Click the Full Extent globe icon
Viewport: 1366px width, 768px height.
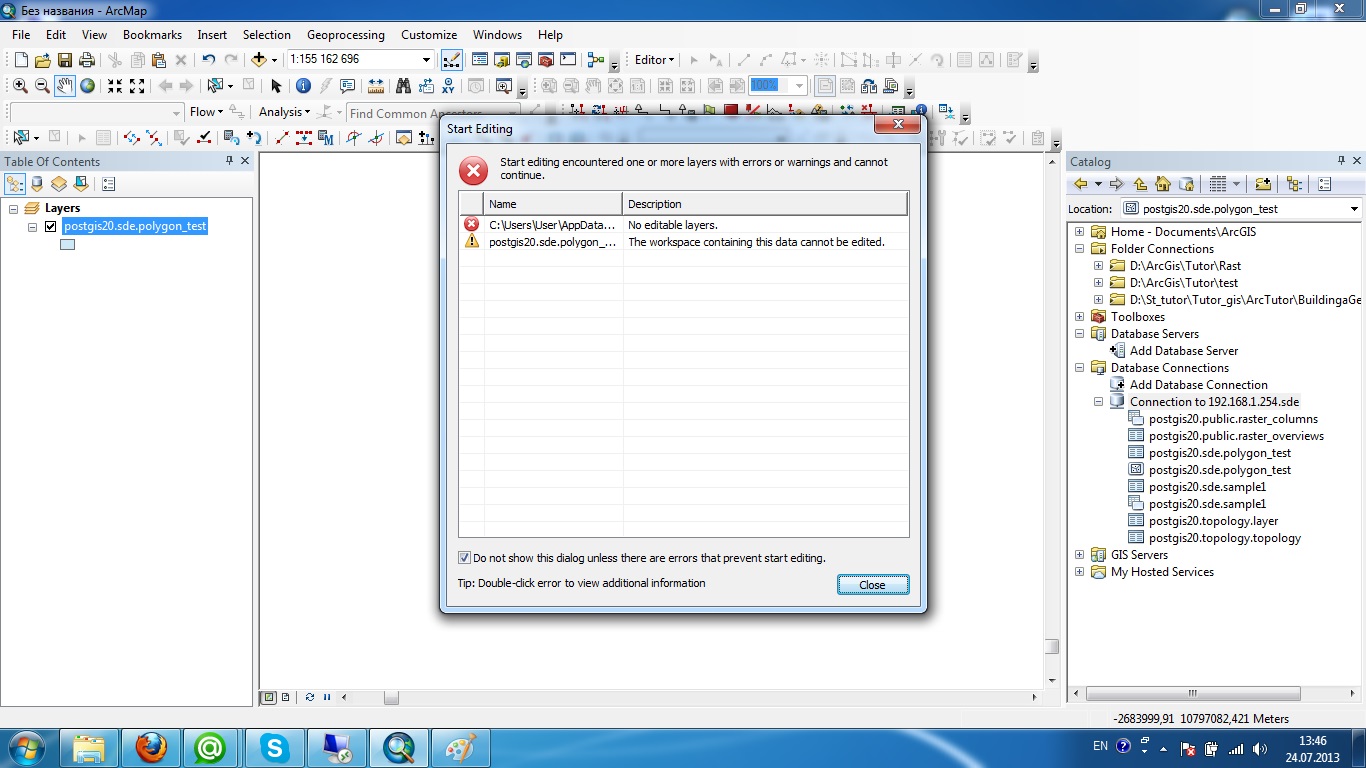[88, 86]
